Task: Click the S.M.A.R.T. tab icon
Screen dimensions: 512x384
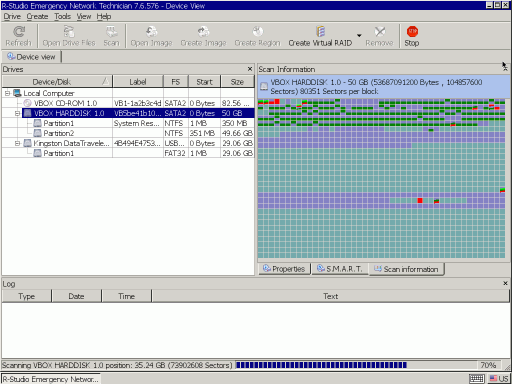Action: 320,268
